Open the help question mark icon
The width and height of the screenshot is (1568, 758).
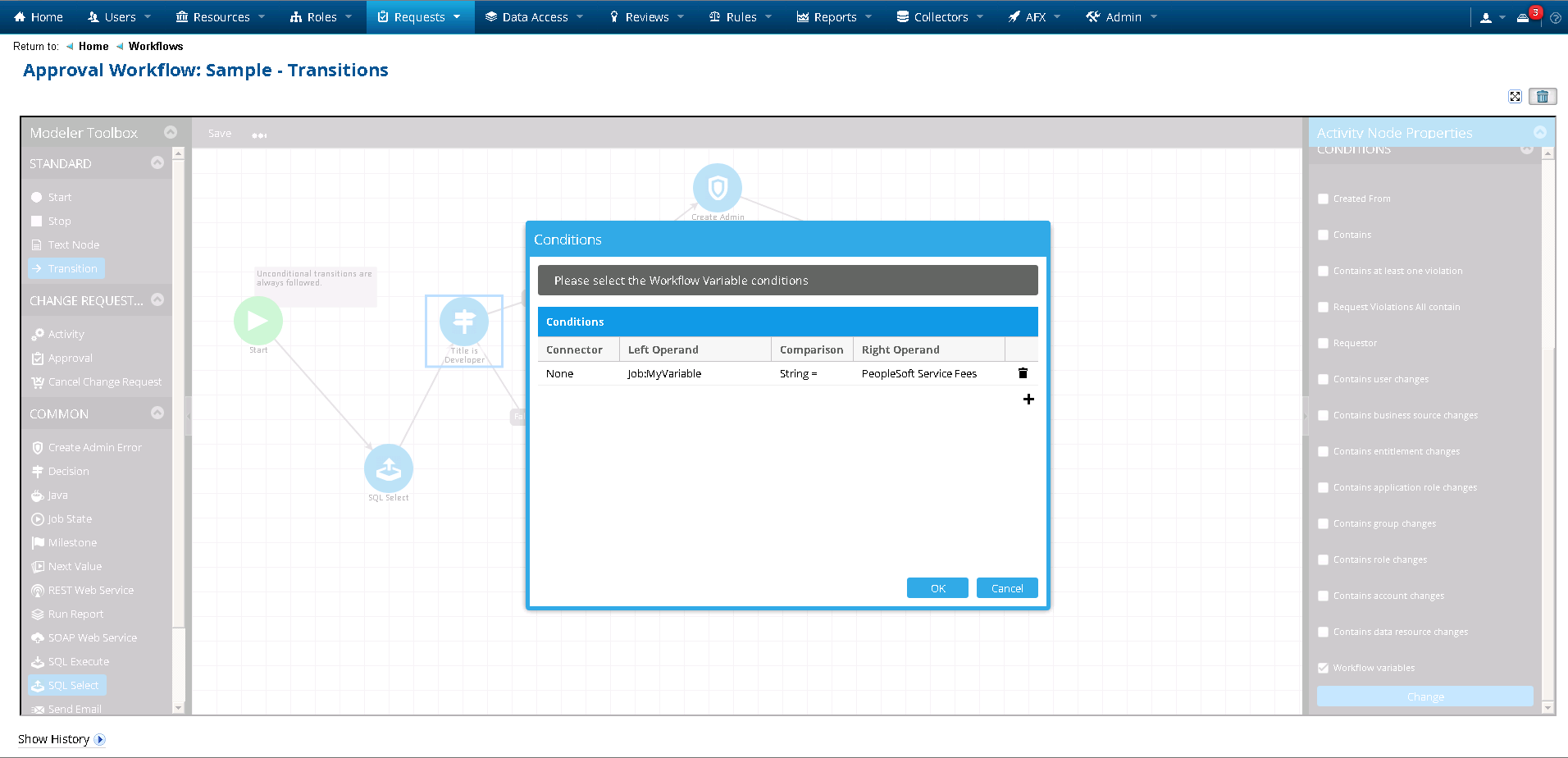pyautogui.click(x=1555, y=17)
